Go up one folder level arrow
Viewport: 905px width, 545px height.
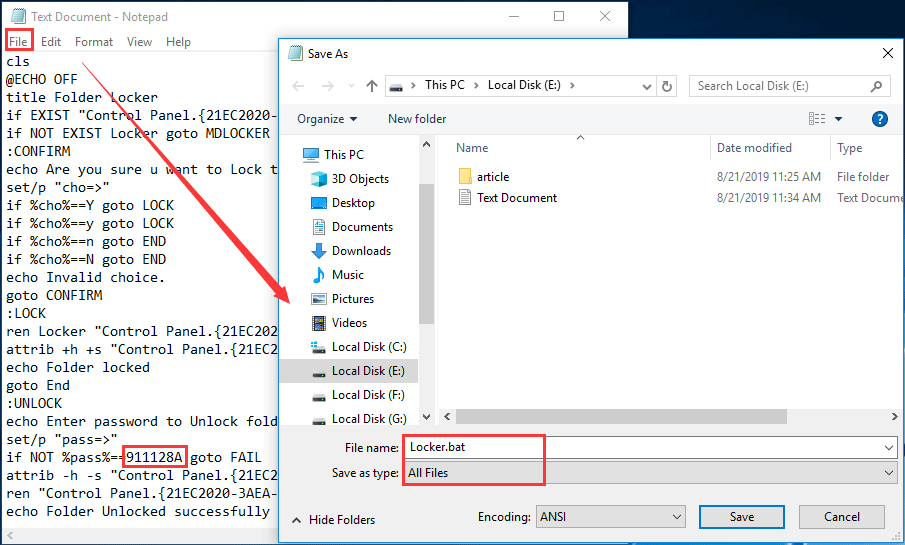coord(372,86)
